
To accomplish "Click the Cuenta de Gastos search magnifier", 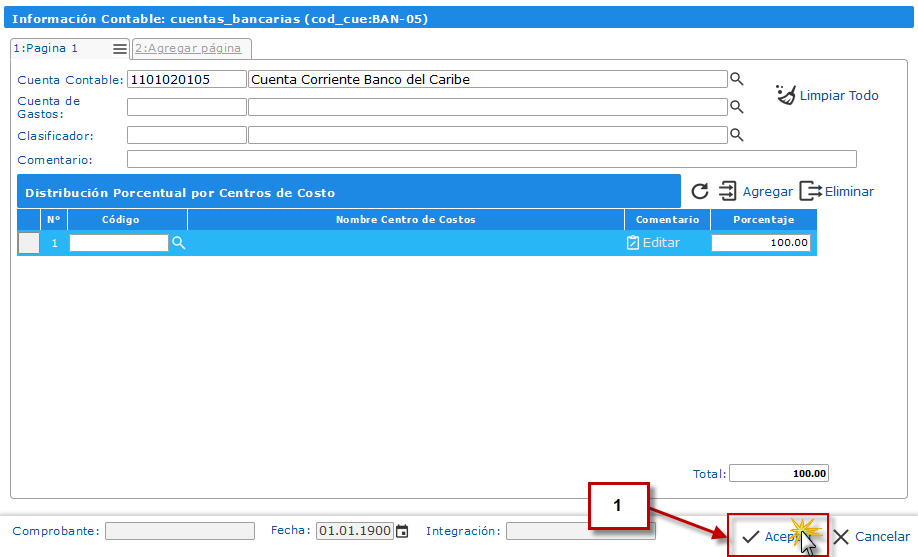I will pos(736,107).
